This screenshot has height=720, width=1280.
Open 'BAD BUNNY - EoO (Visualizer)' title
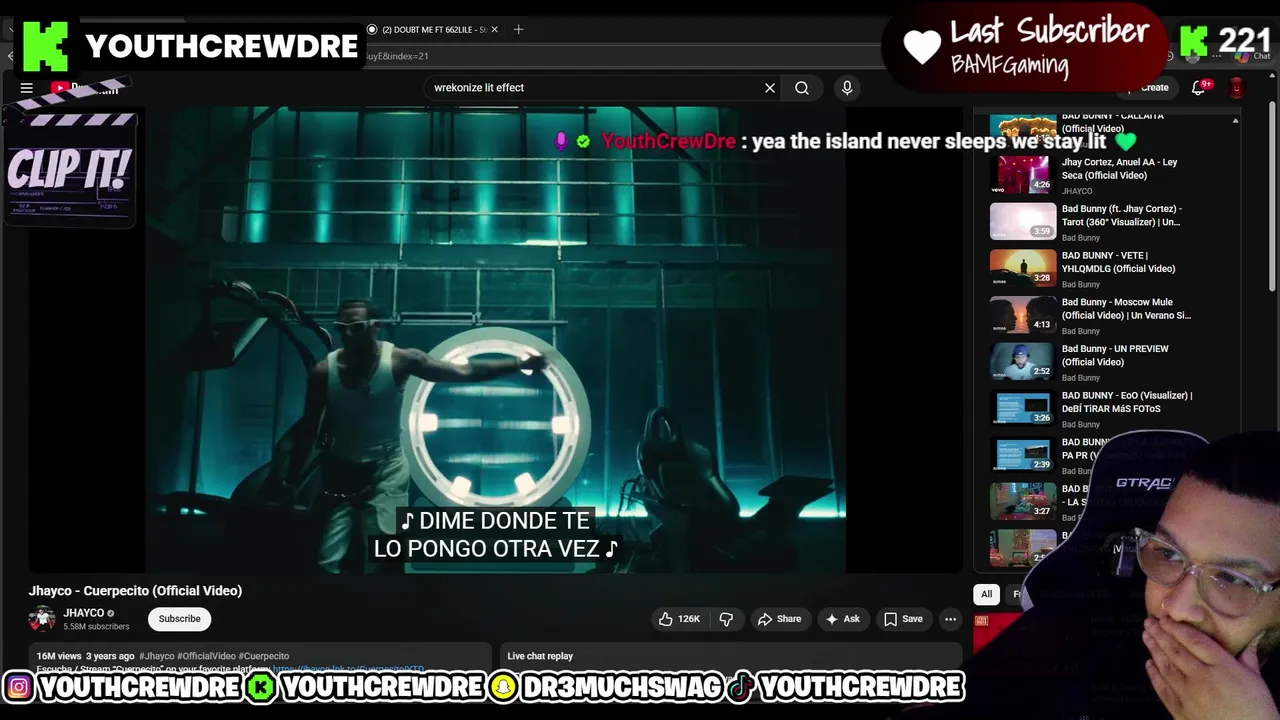(1127, 402)
